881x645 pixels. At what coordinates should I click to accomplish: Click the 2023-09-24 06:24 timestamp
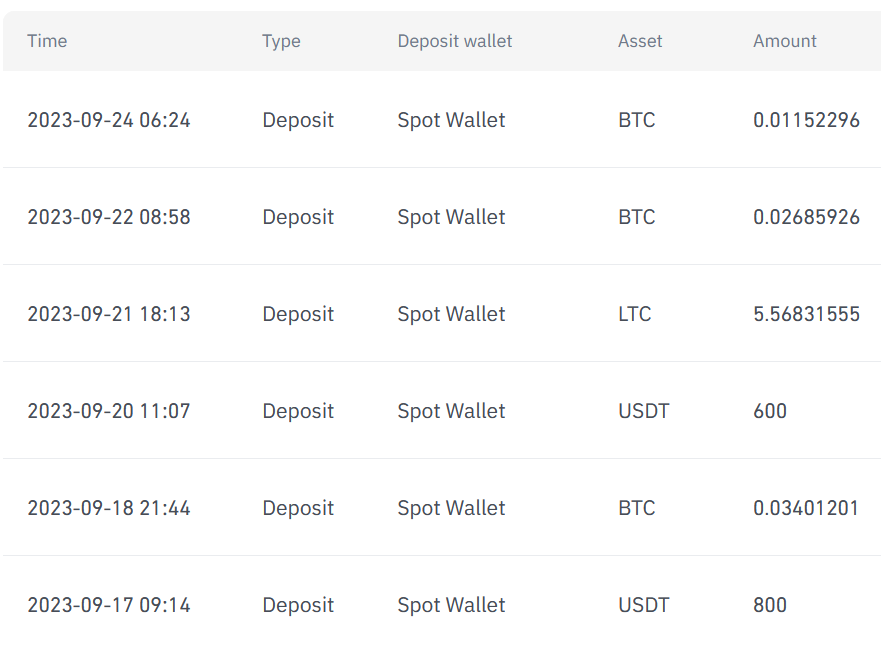click(108, 120)
